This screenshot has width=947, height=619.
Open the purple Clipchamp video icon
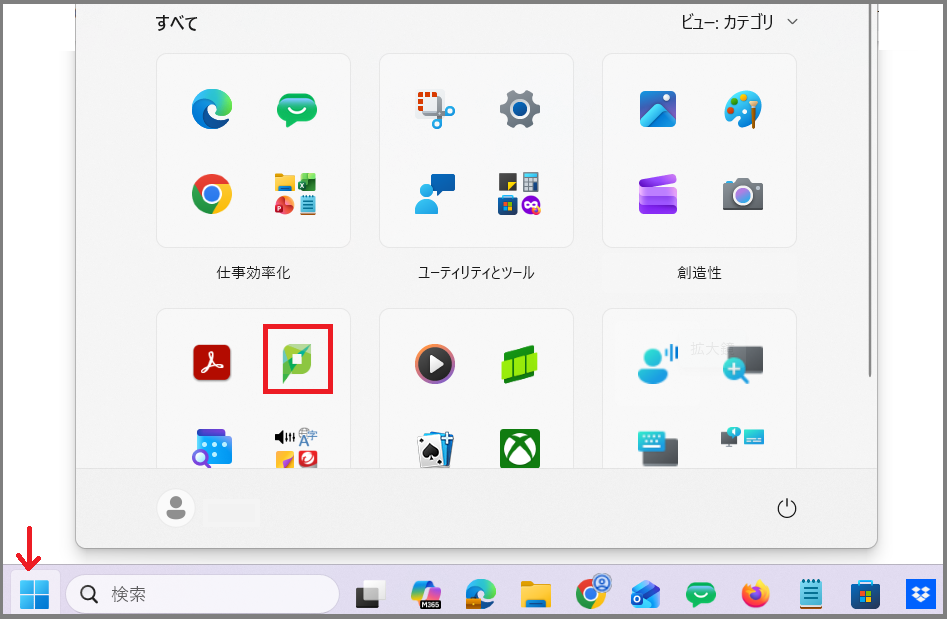click(658, 194)
